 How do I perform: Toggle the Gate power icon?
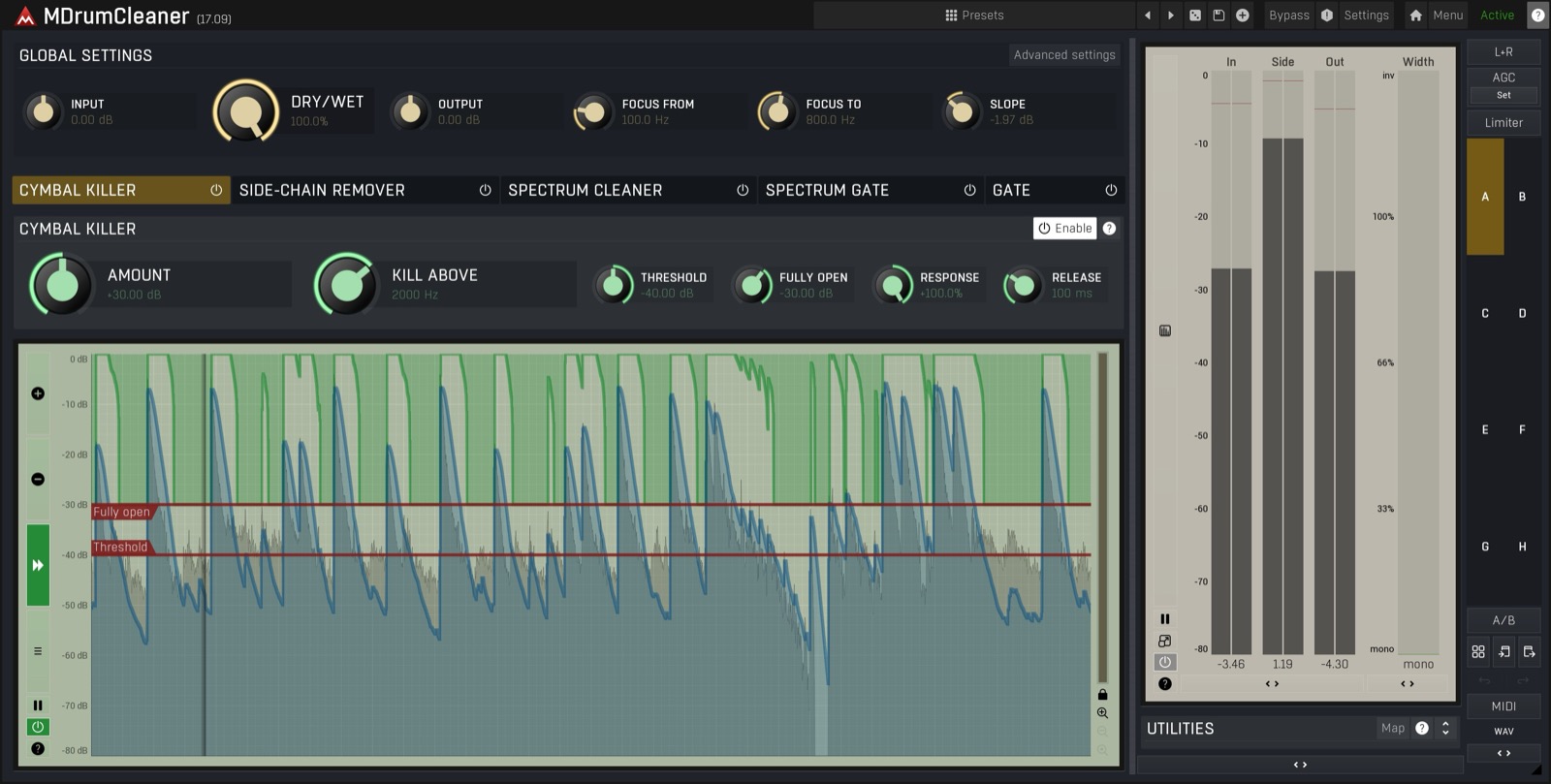(1111, 190)
